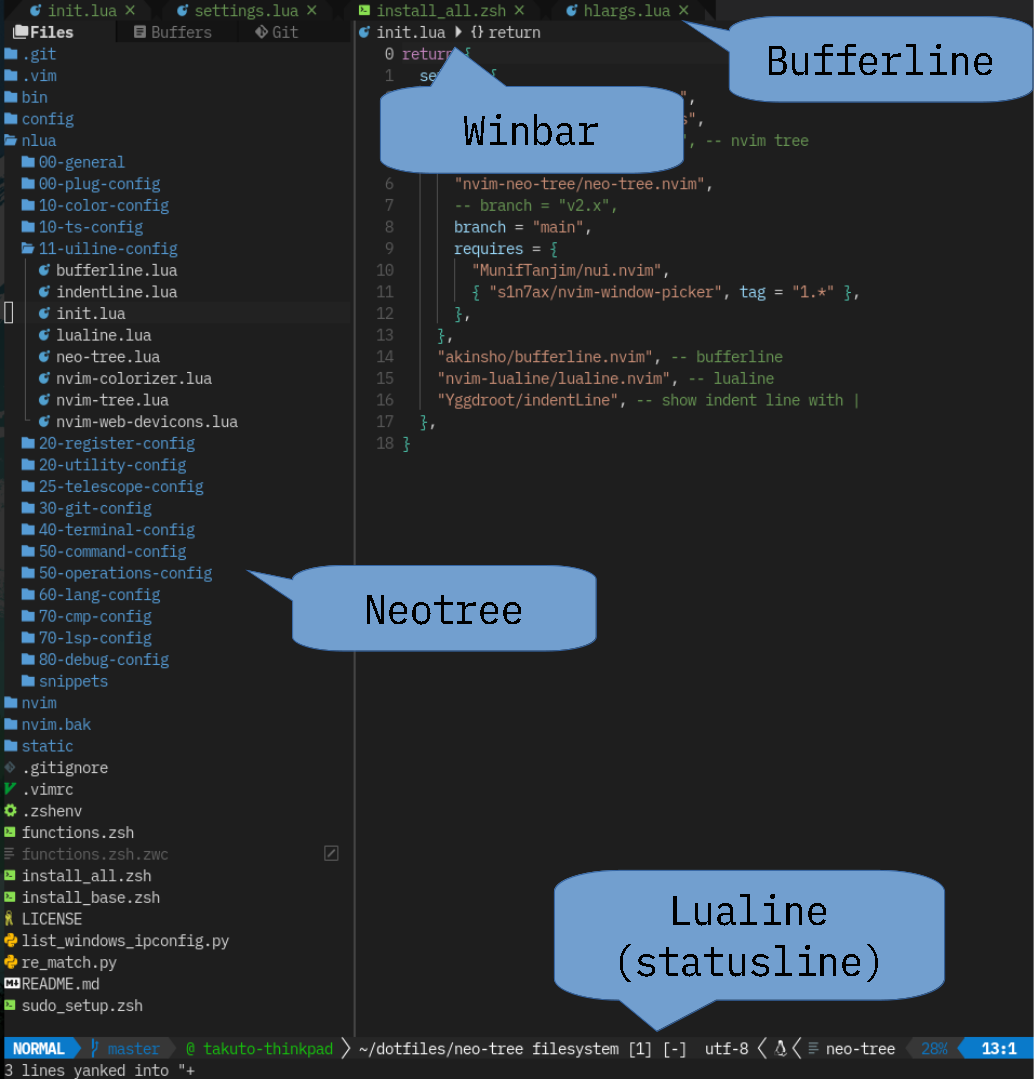
Task: Click the "Yggdroot/indentLine" string in editor
Action: point(528,400)
